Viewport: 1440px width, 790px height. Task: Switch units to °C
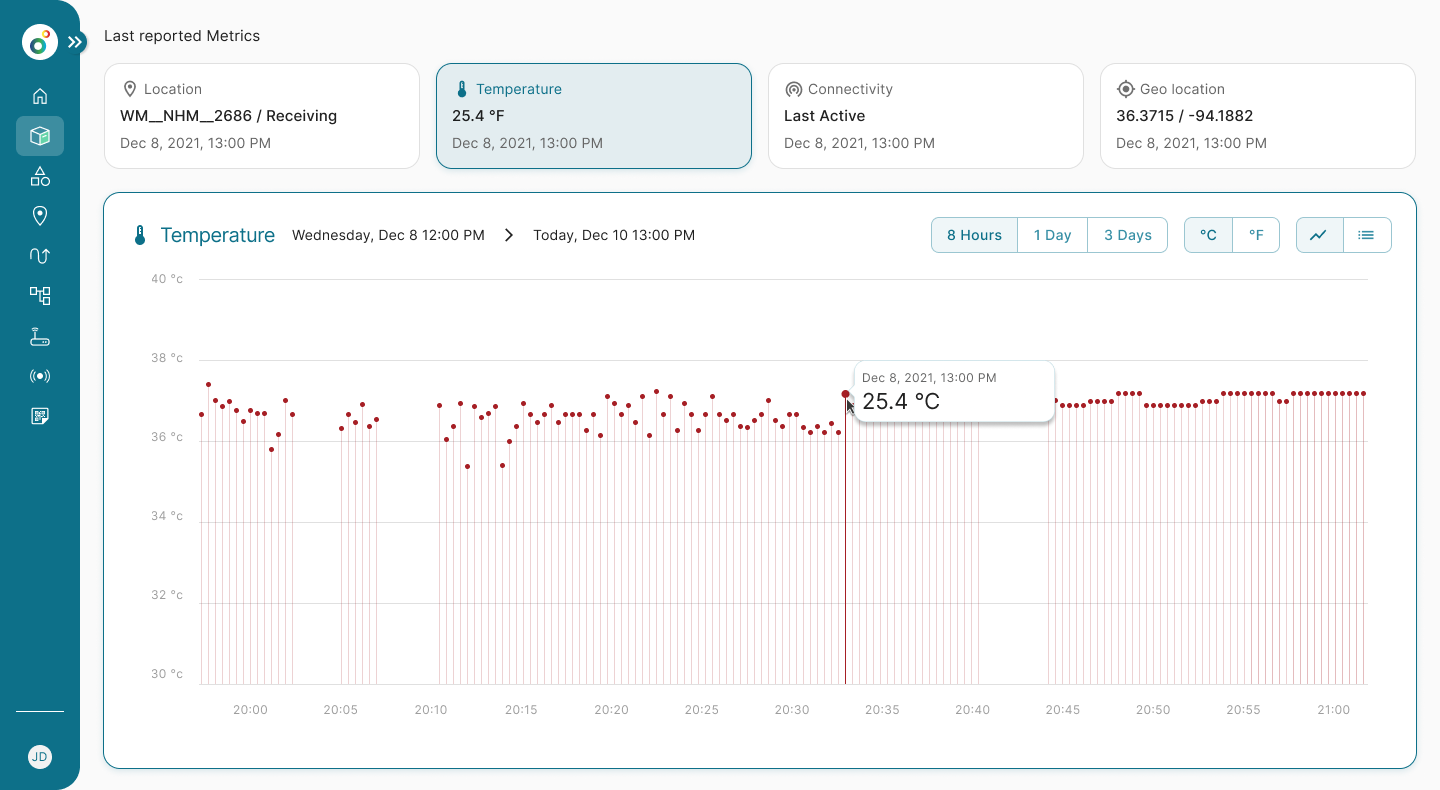click(1208, 235)
